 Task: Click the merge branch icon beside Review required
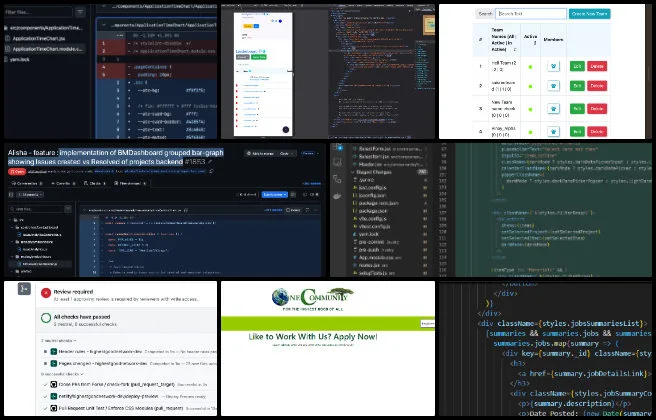point(24,289)
